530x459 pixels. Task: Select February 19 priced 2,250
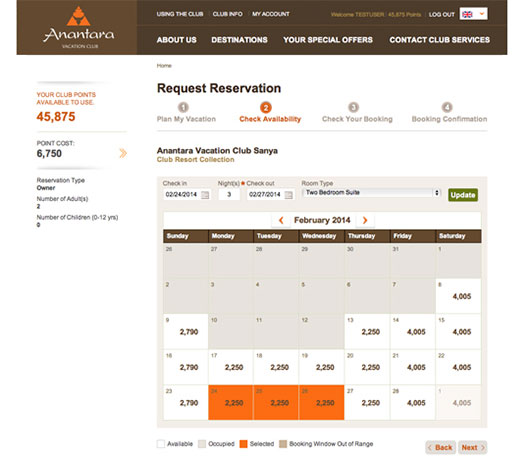322,367
